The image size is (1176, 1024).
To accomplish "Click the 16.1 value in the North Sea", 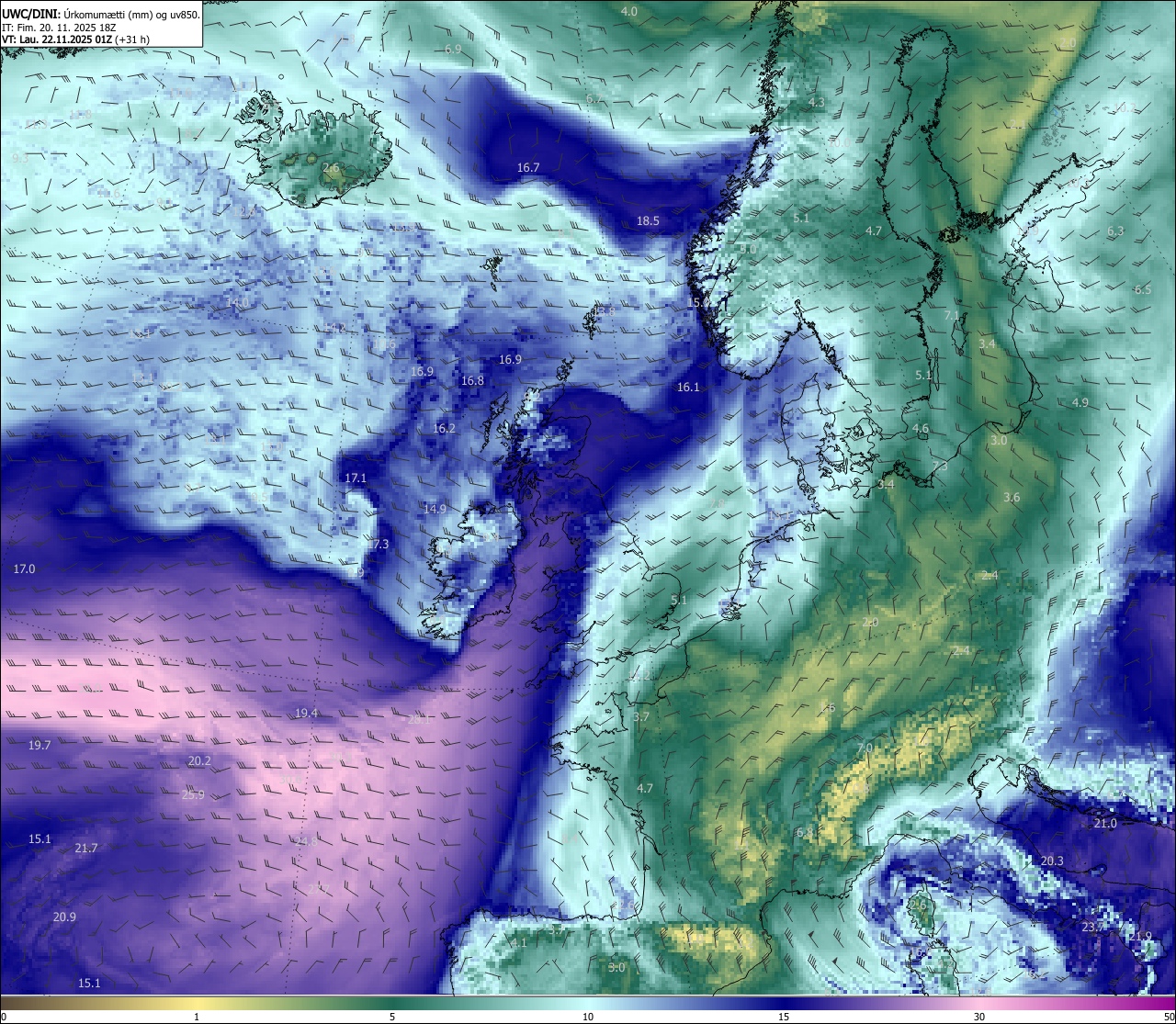I will (x=688, y=388).
